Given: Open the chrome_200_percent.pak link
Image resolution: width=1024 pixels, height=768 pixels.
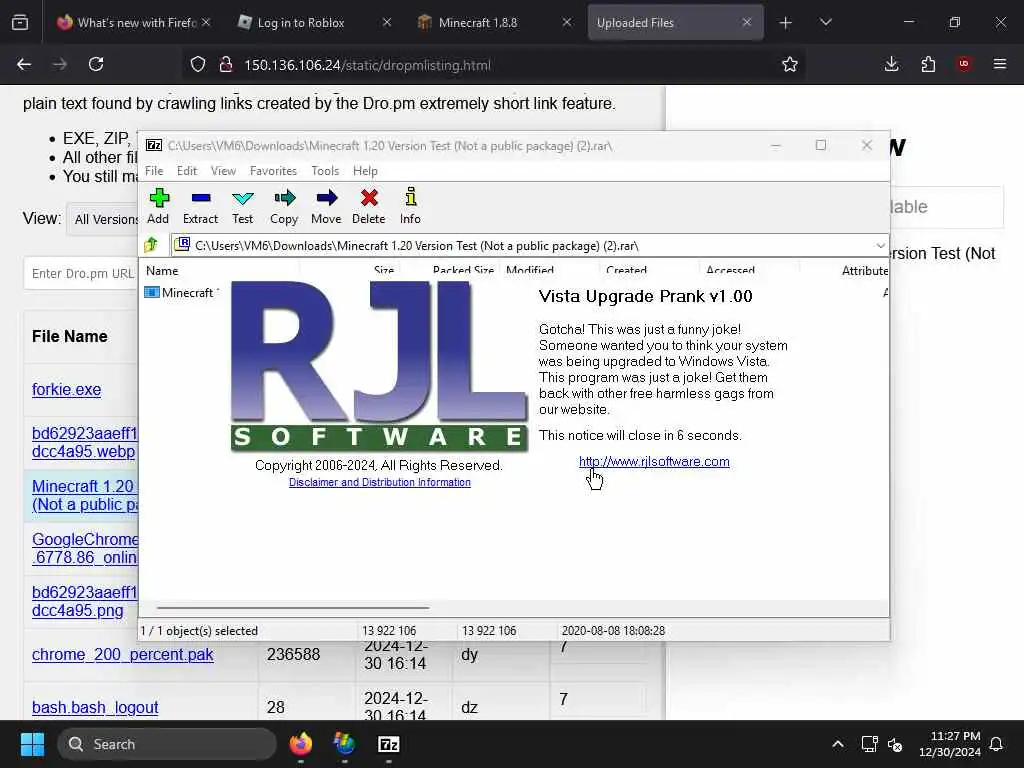Looking at the screenshot, I should point(123,654).
